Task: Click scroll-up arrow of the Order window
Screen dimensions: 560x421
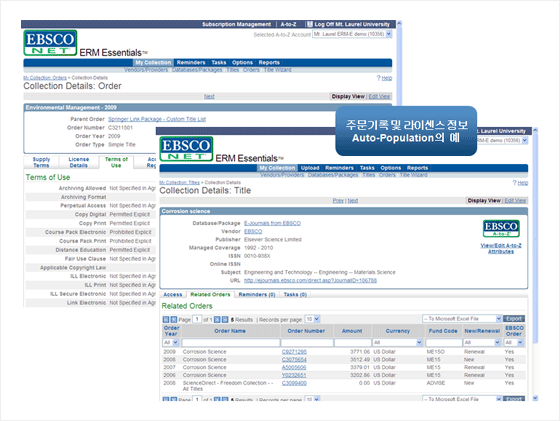Action: 399,24
